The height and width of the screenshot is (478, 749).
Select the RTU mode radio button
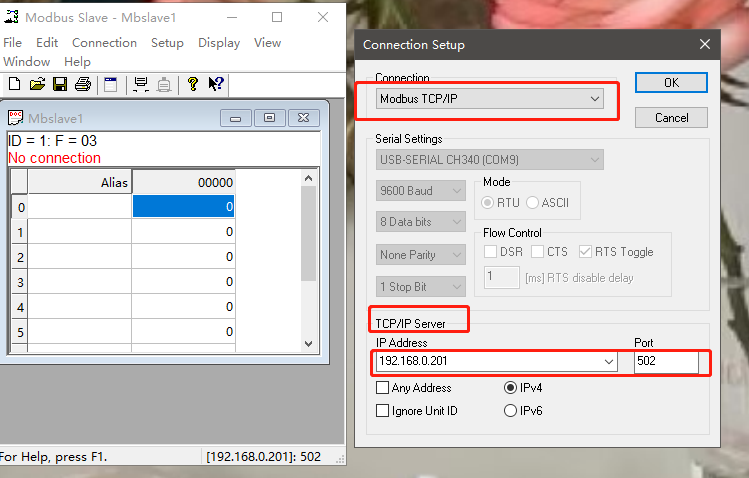pos(487,203)
